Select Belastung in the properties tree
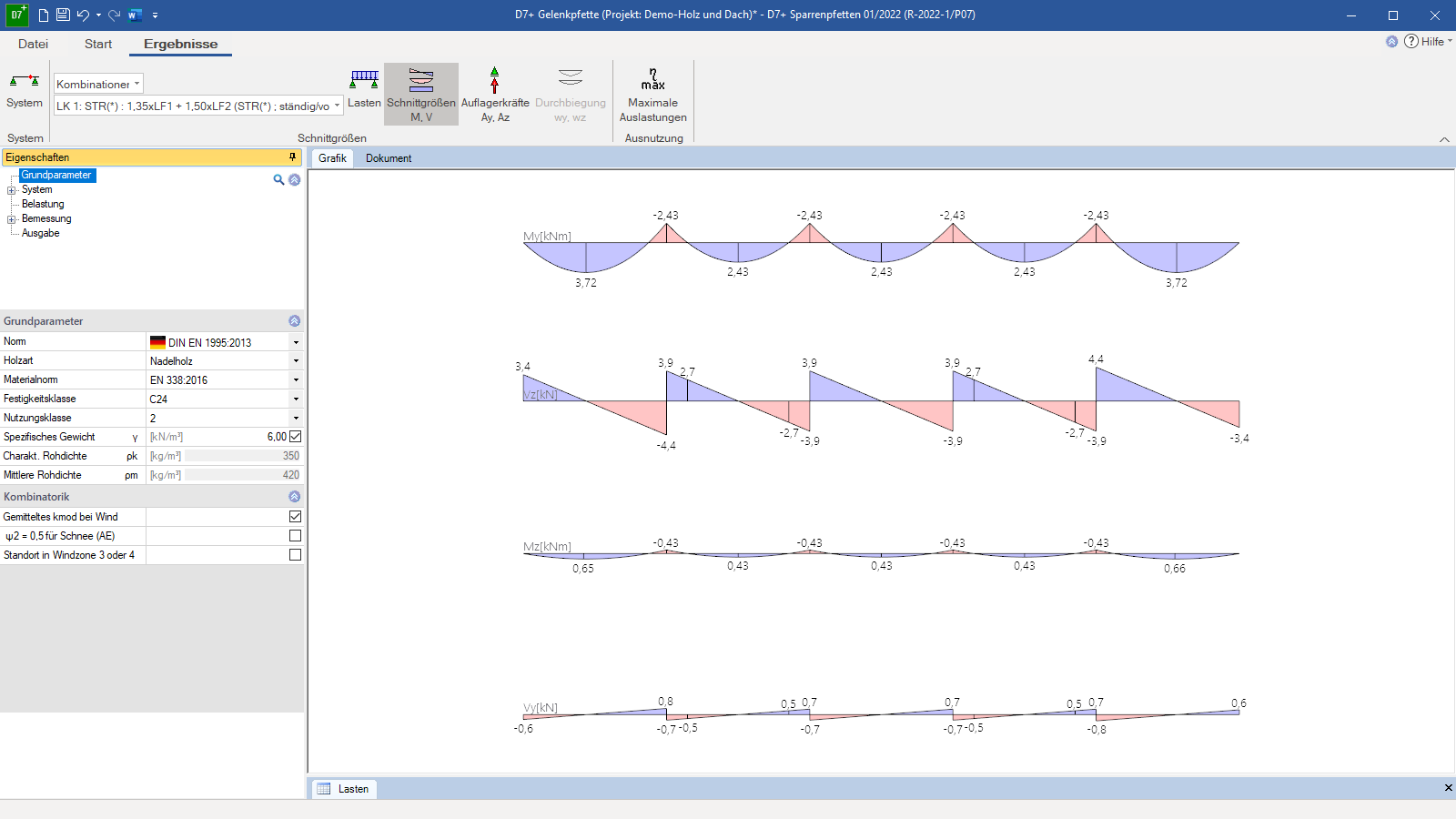This screenshot has height=819, width=1456. (43, 204)
